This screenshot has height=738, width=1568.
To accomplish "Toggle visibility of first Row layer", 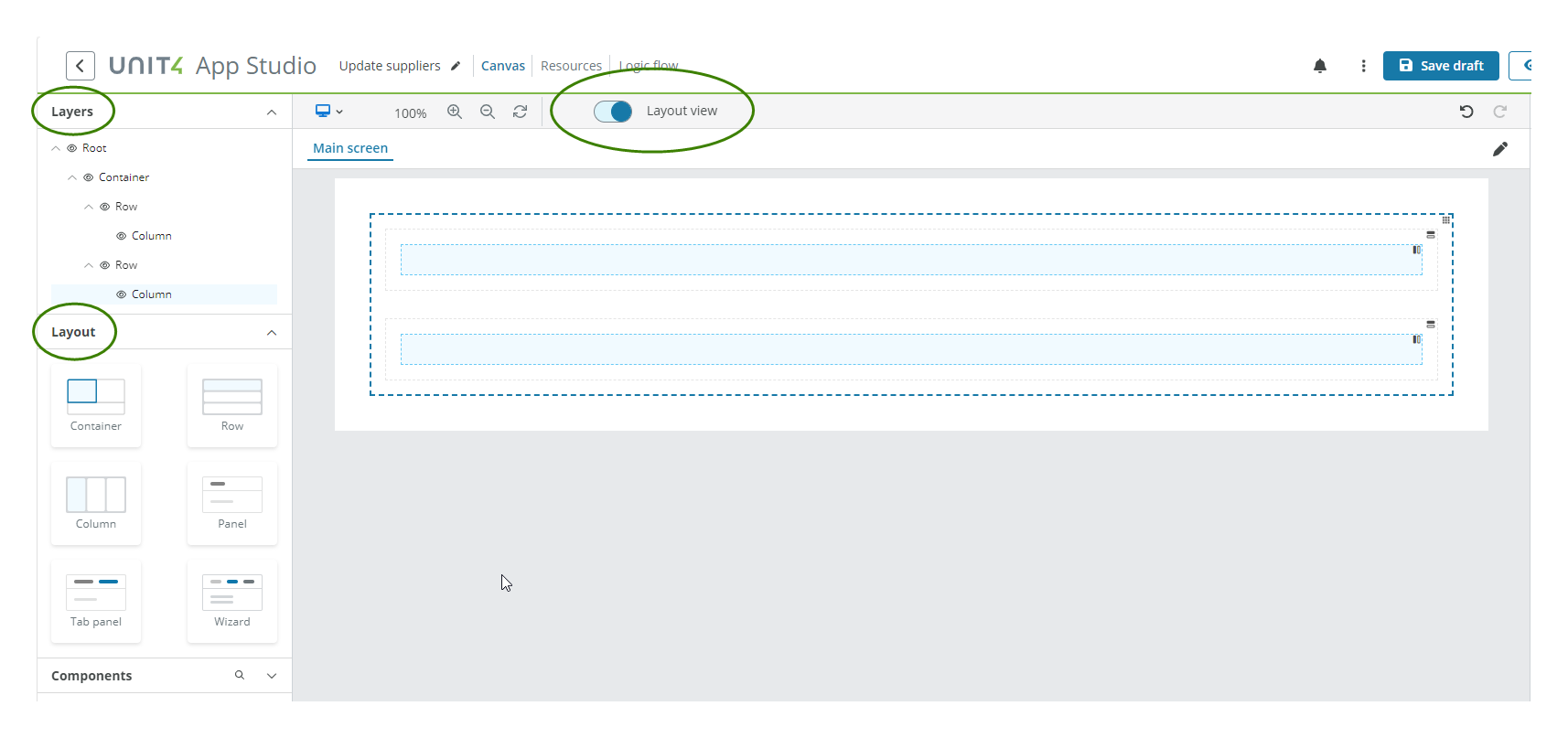I will pos(105,207).
